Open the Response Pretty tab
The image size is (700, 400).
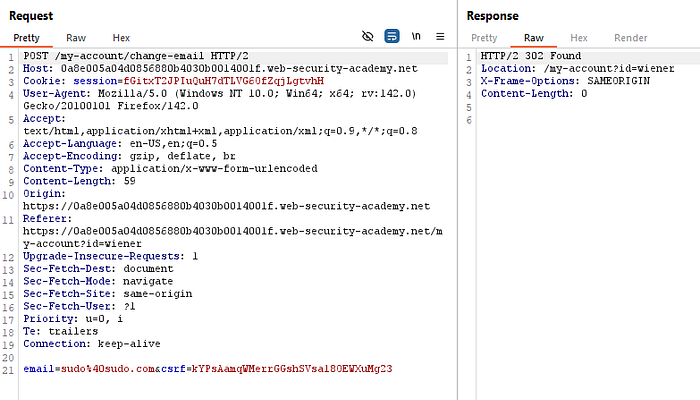484,38
